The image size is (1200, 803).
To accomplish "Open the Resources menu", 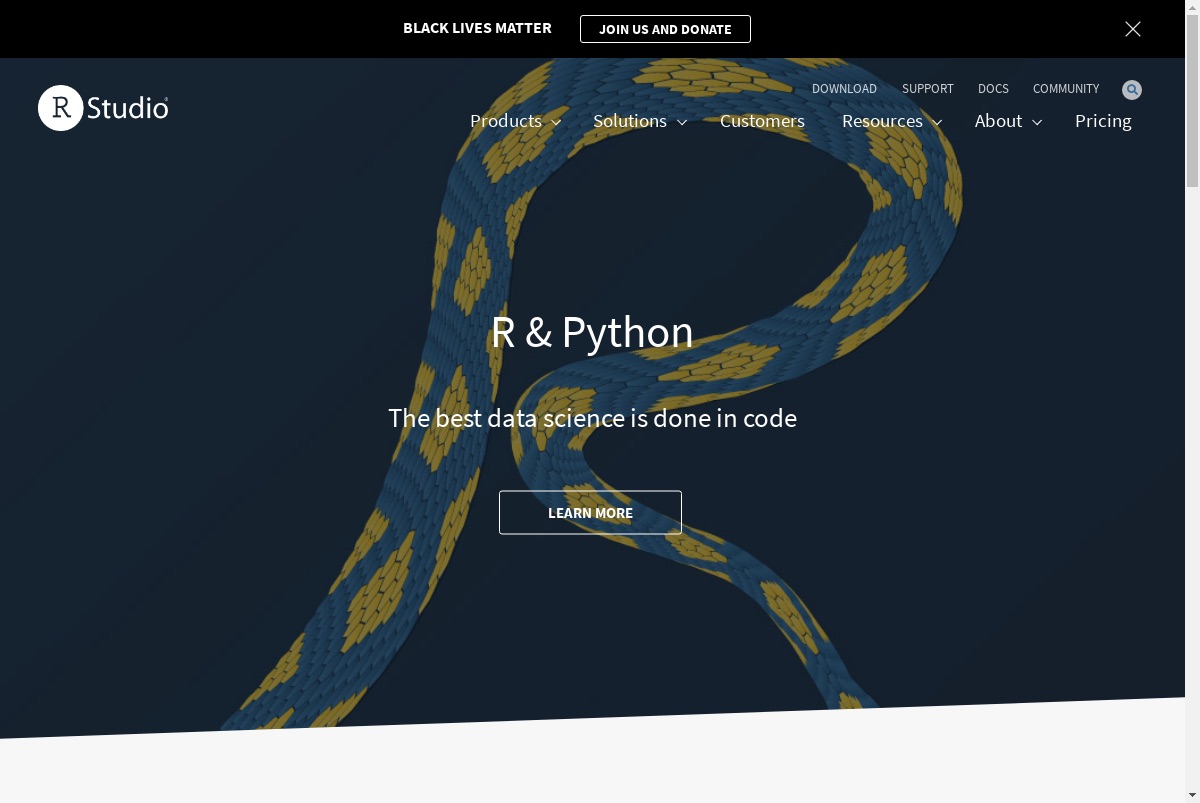I will [882, 121].
